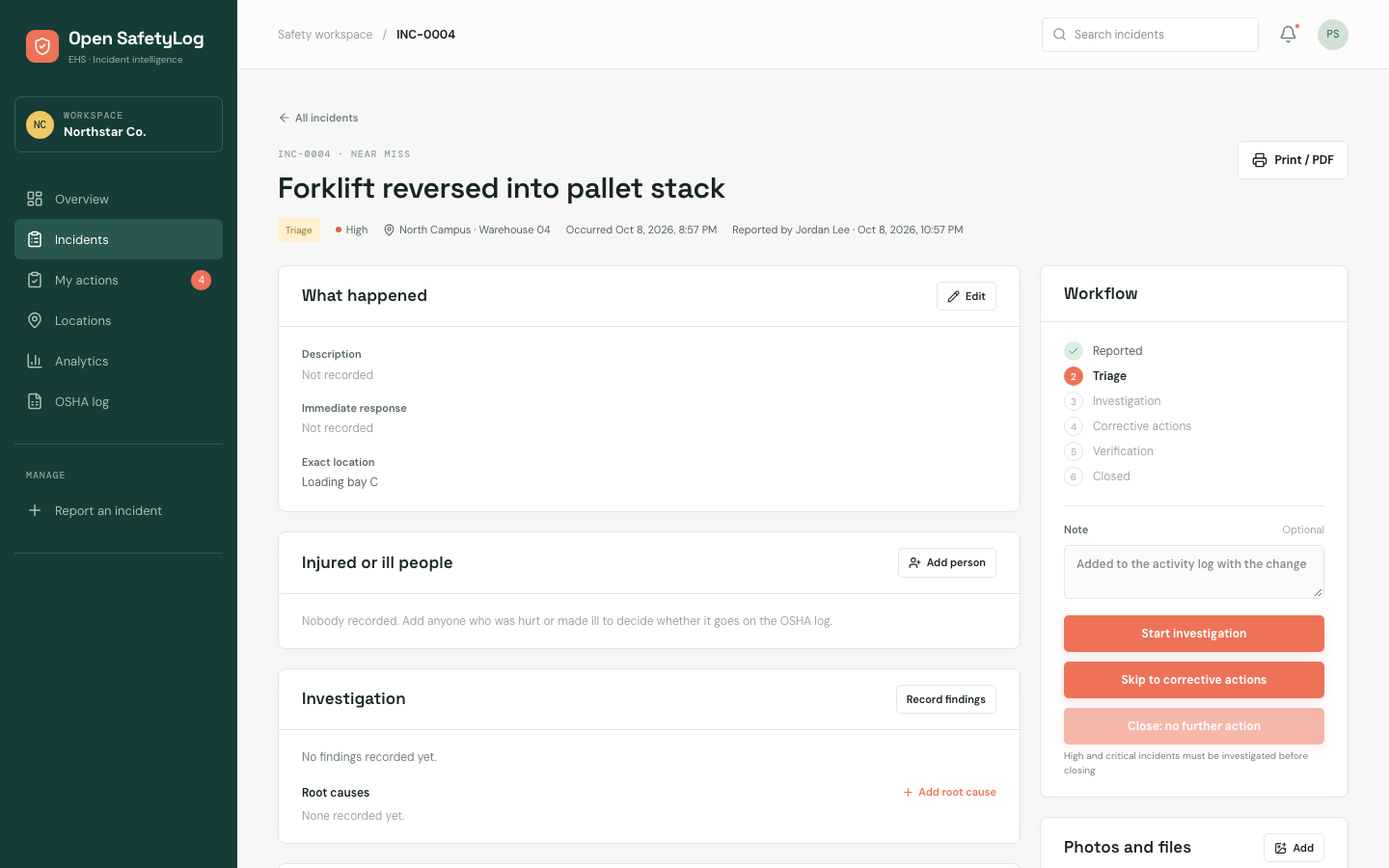Open My actions in the sidebar
This screenshot has width=1389, height=868.
click(x=119, y=280)
